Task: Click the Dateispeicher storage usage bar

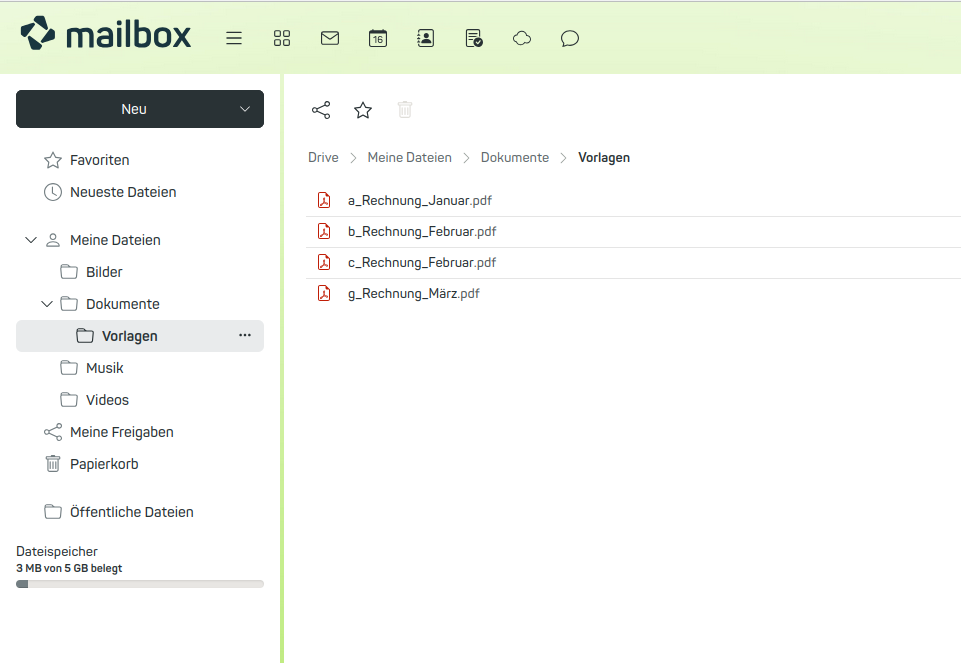Action: coord(140,584)
